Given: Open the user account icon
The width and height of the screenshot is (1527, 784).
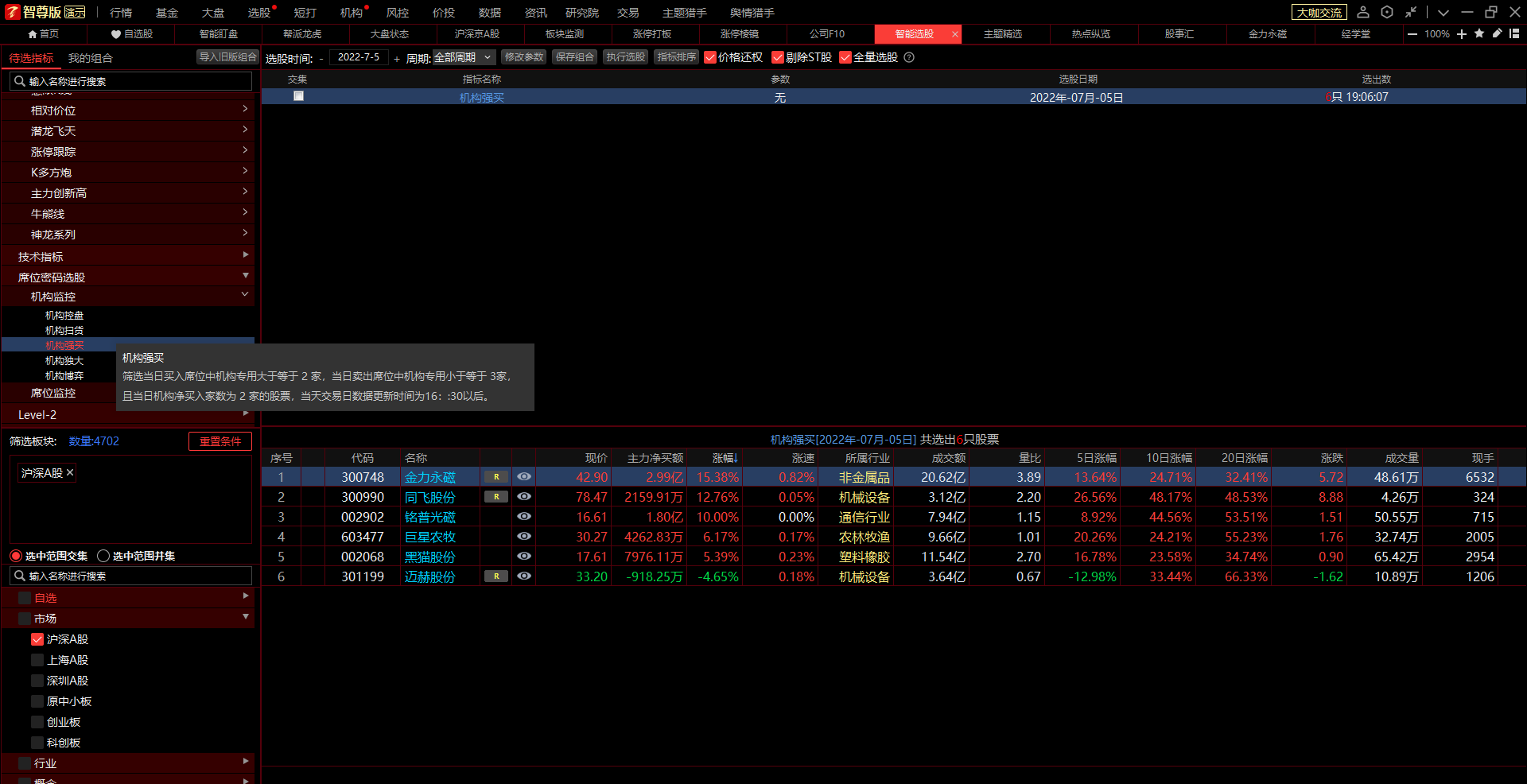Looking at the screenshot, I should pos(1363,12).
